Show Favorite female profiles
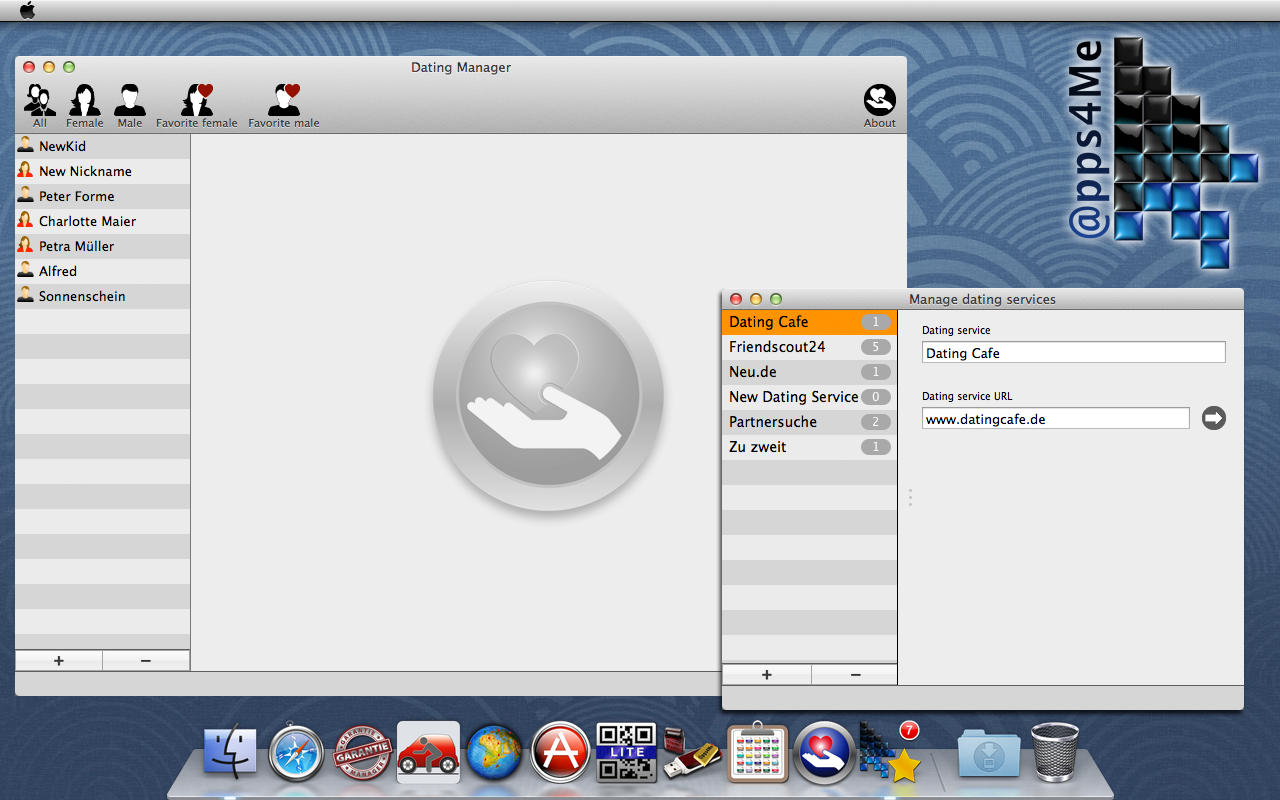The height and width of the screenshot is (800, 1280). pyautogui.click(x=197, y=105)
